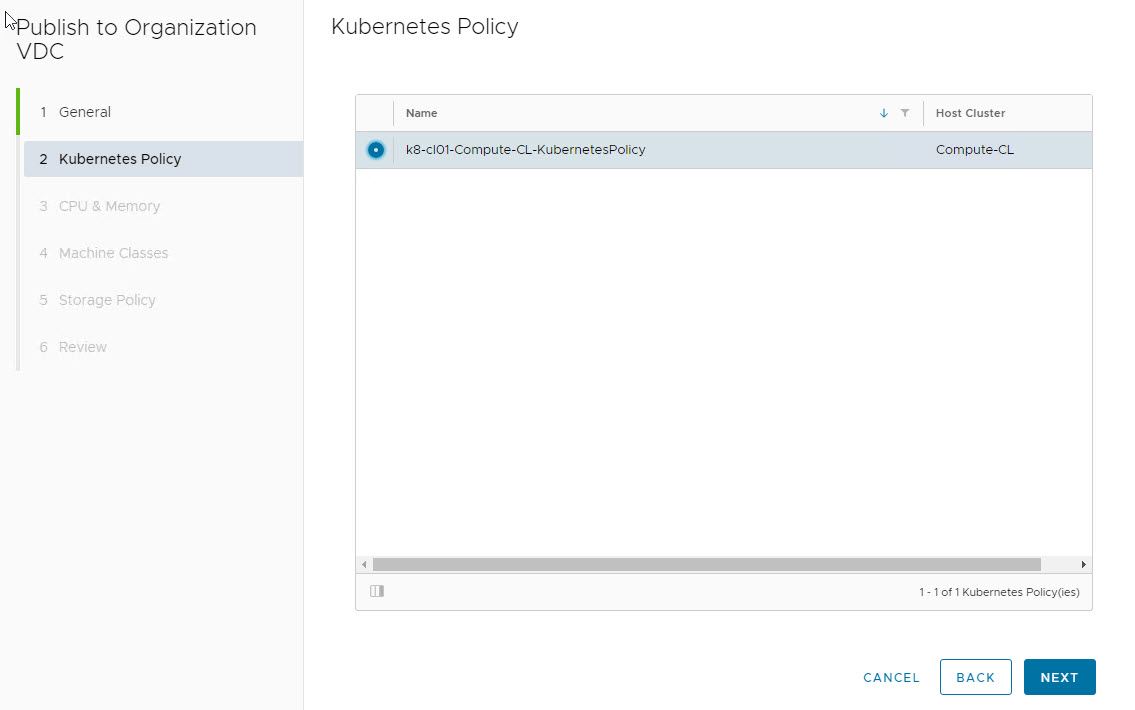
Task: Click the Compute-CL host cluster cell
Action: coord(974,150)
